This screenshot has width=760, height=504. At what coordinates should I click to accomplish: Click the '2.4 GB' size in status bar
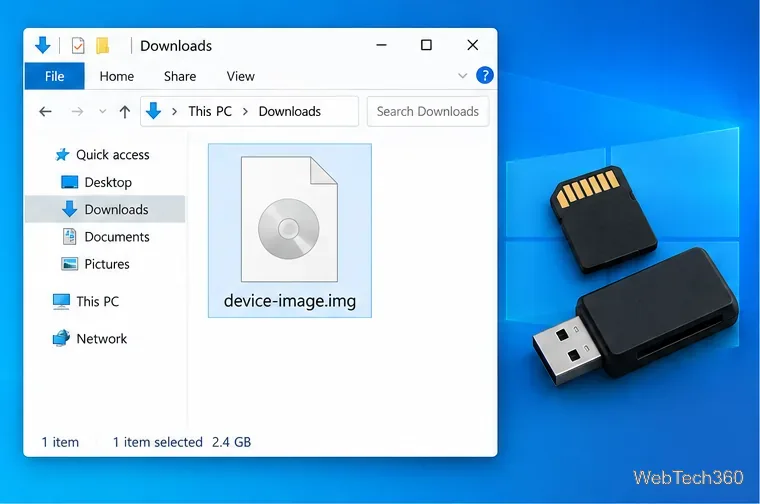[x=231, y=442]
